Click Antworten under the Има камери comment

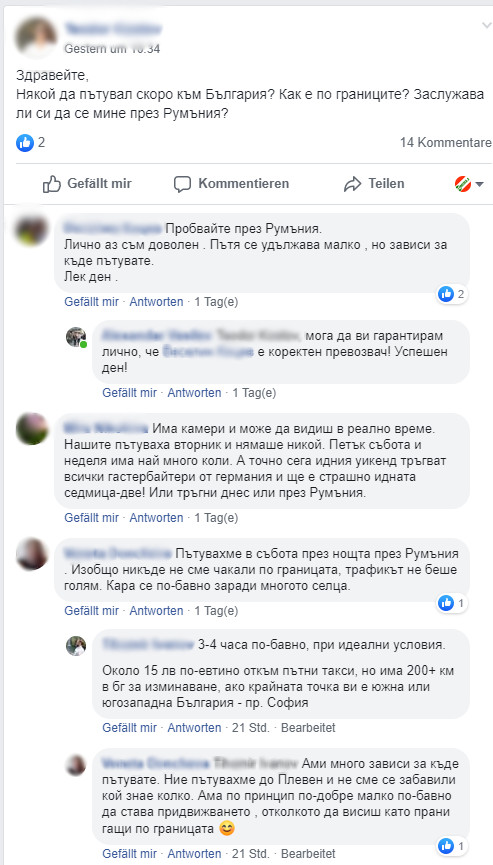(x=156, y=517)
